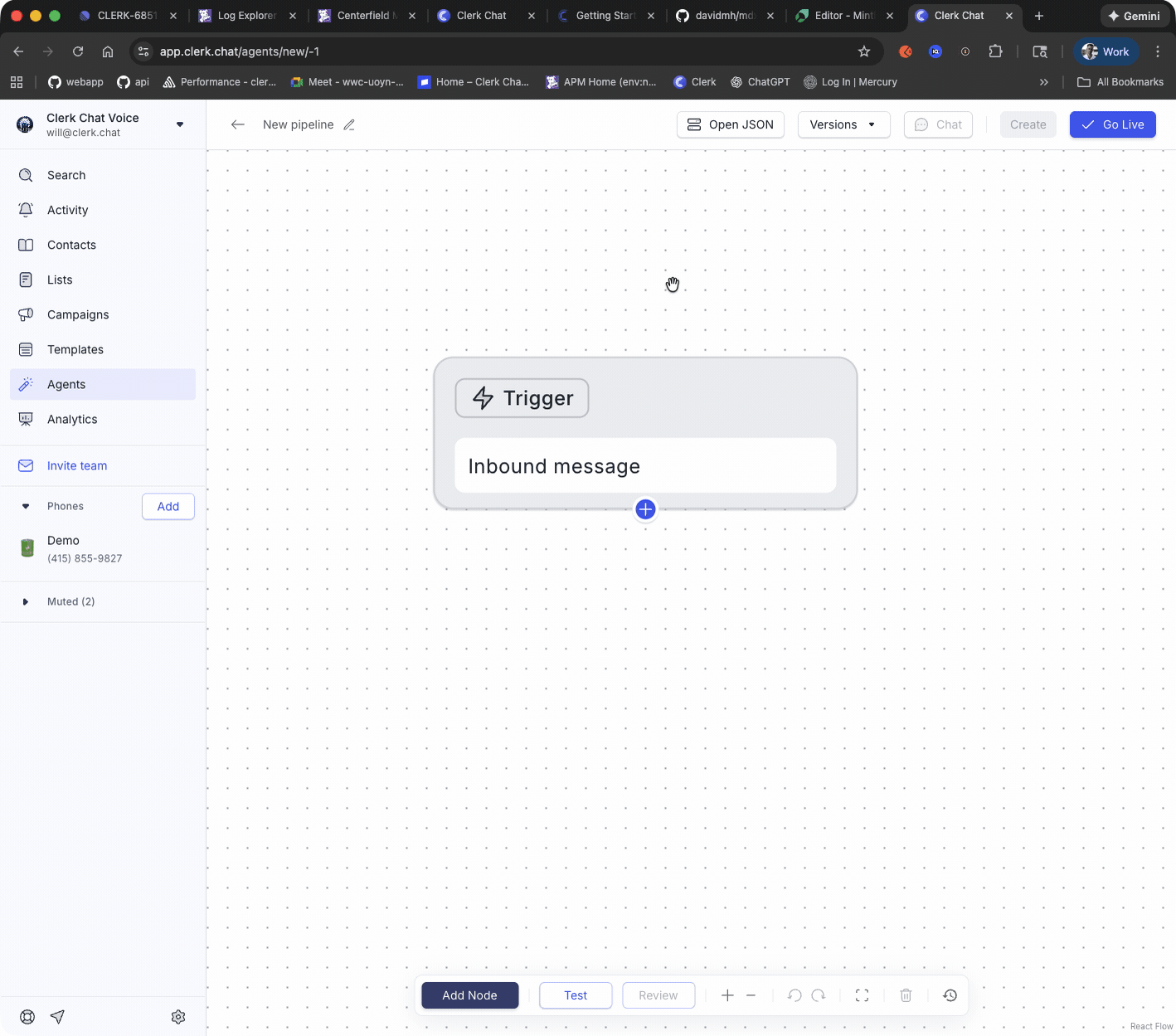Switch to the Log Explorer tab

(x=245, y=15)
